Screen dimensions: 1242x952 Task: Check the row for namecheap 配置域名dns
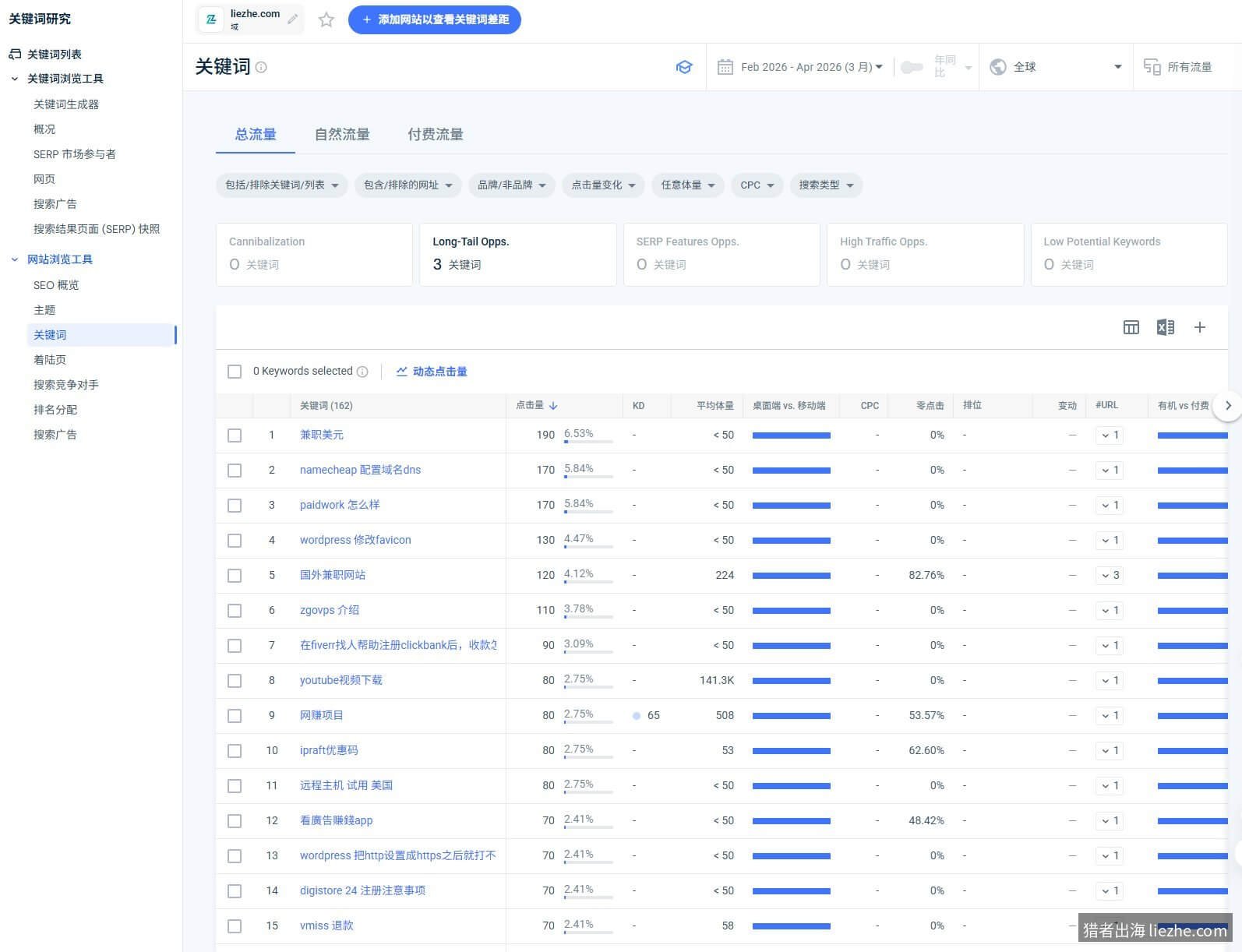235,471
